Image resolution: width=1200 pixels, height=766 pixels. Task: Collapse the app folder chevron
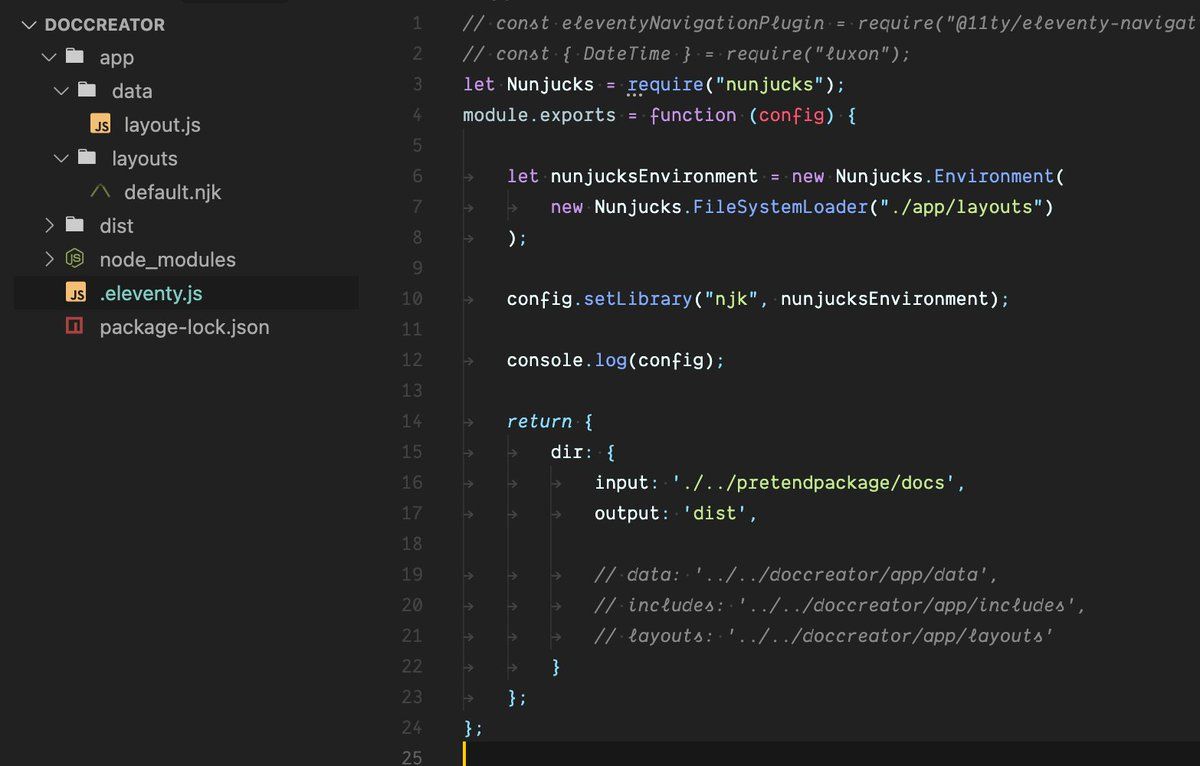coord(49,58)
